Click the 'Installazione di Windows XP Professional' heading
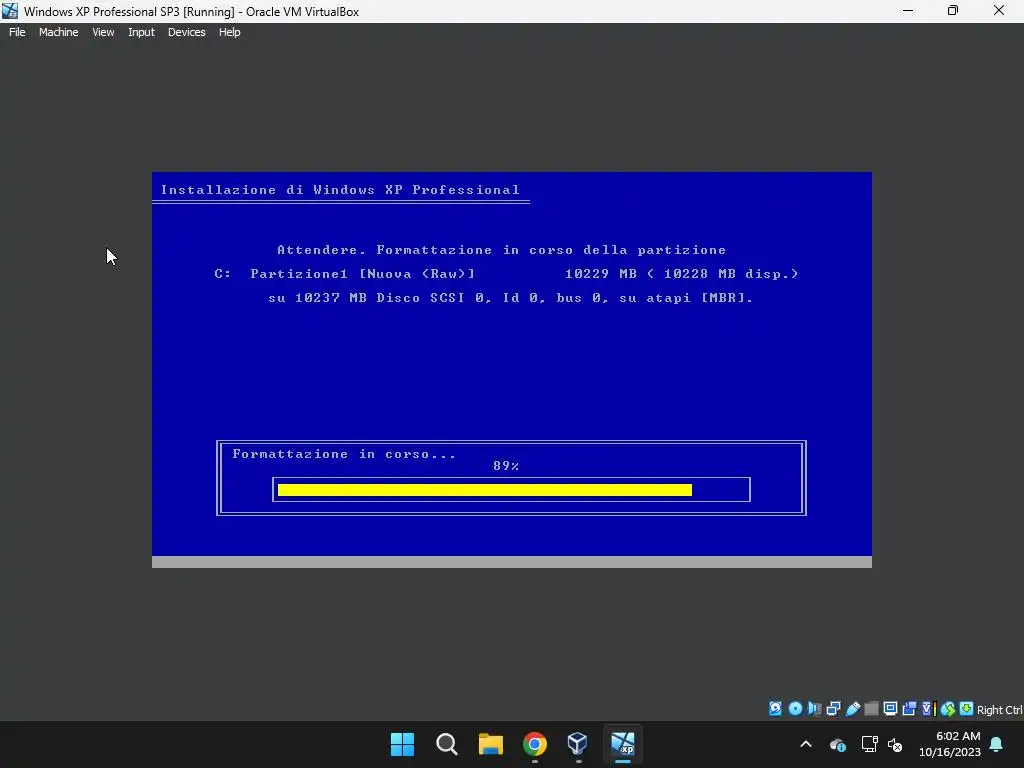 [340, 190]
